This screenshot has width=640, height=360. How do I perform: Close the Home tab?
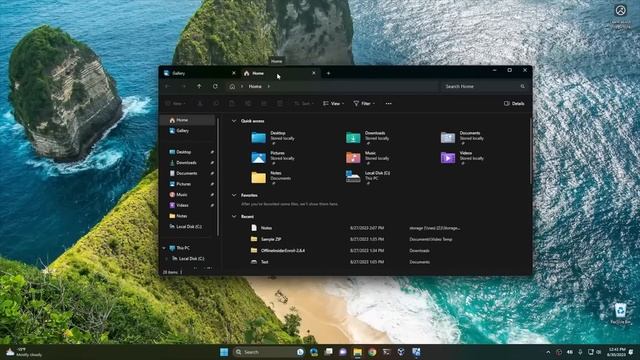point(313,73)
